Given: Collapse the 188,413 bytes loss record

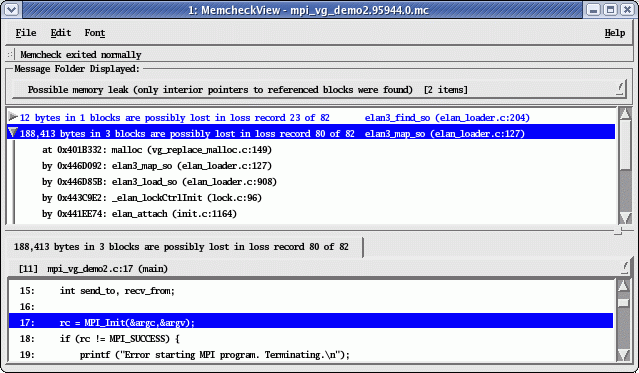Looking at the screenshot, I should tap(13, 133).
